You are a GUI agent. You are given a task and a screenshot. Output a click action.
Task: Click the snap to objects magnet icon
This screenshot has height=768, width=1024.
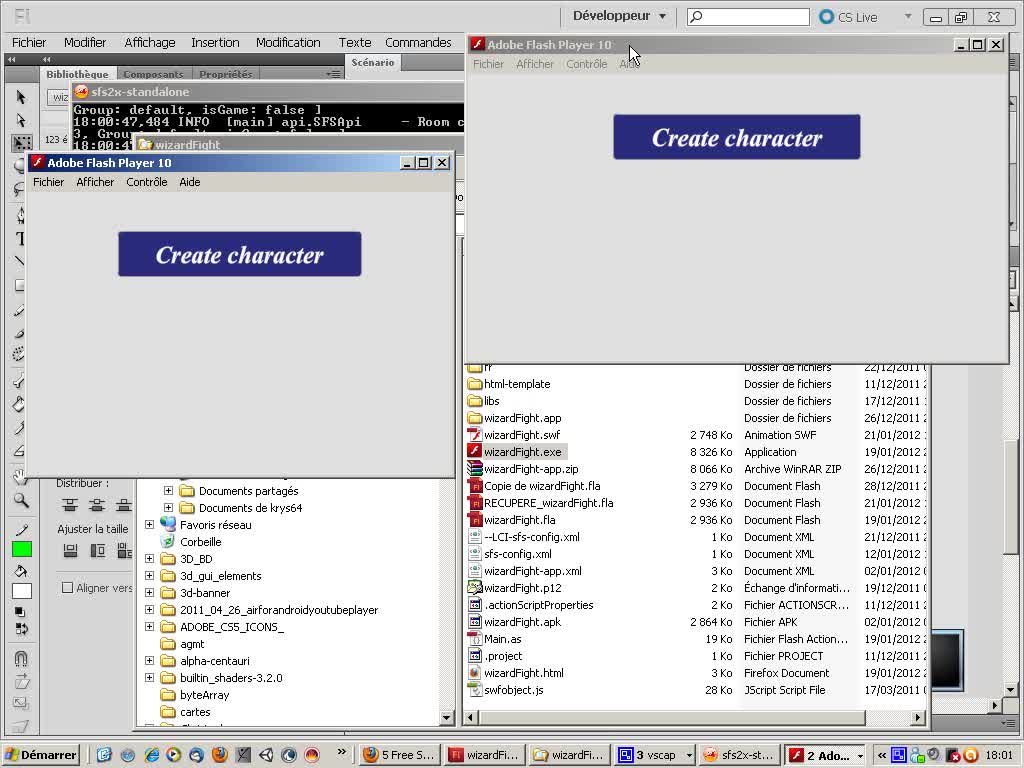21,659
